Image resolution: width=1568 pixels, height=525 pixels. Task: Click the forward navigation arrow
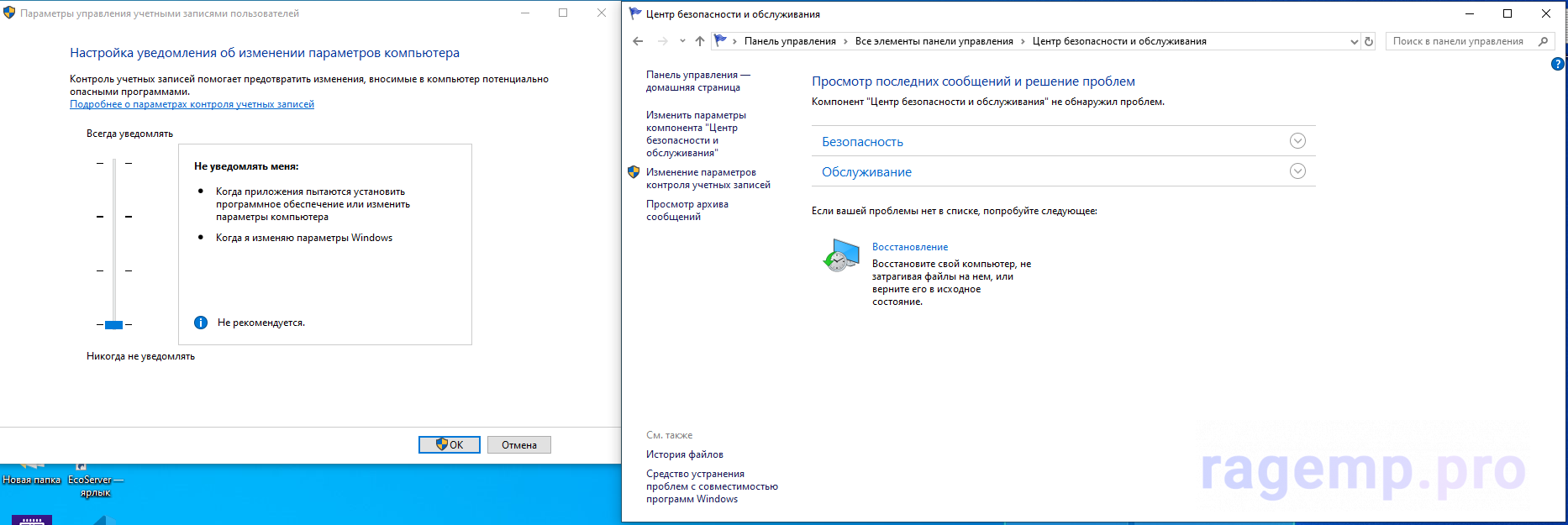click(x=663, y=41)
